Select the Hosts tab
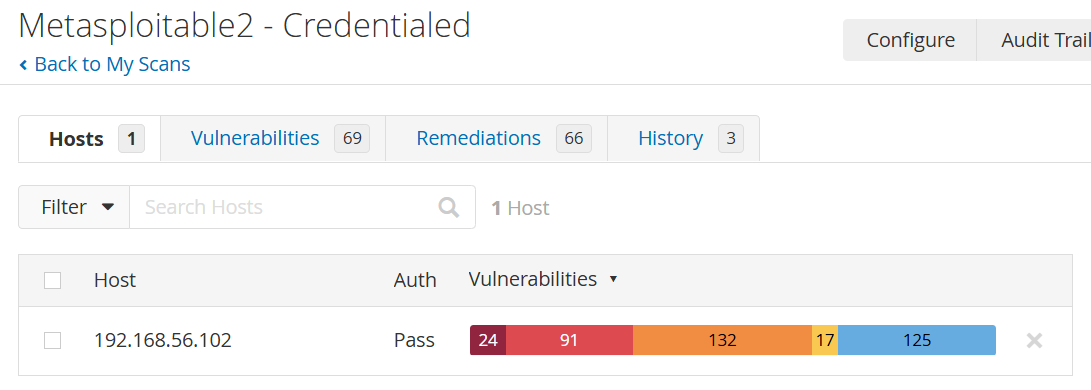Image resolution: width=1091 pixels, height=390 pixels. [90, 138]
